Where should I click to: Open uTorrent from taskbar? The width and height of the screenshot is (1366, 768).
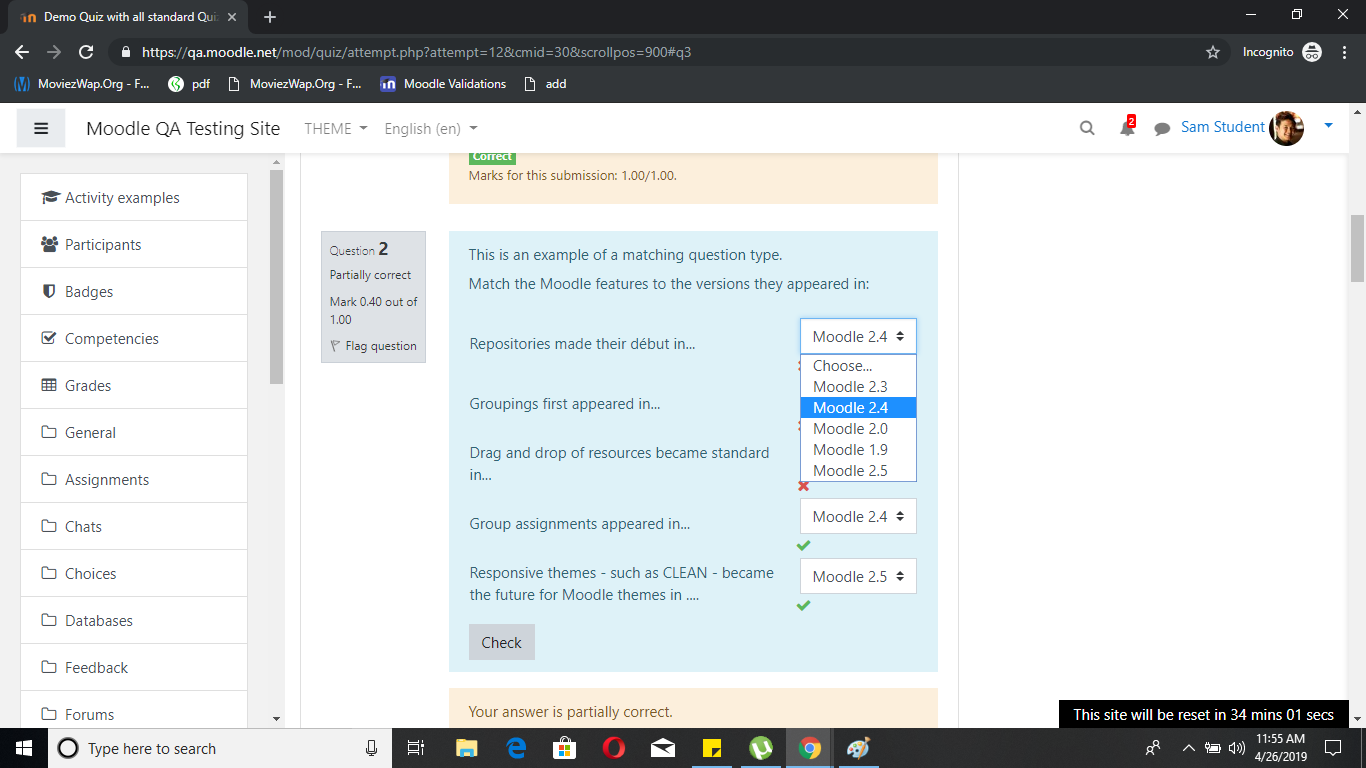[761, 748]
